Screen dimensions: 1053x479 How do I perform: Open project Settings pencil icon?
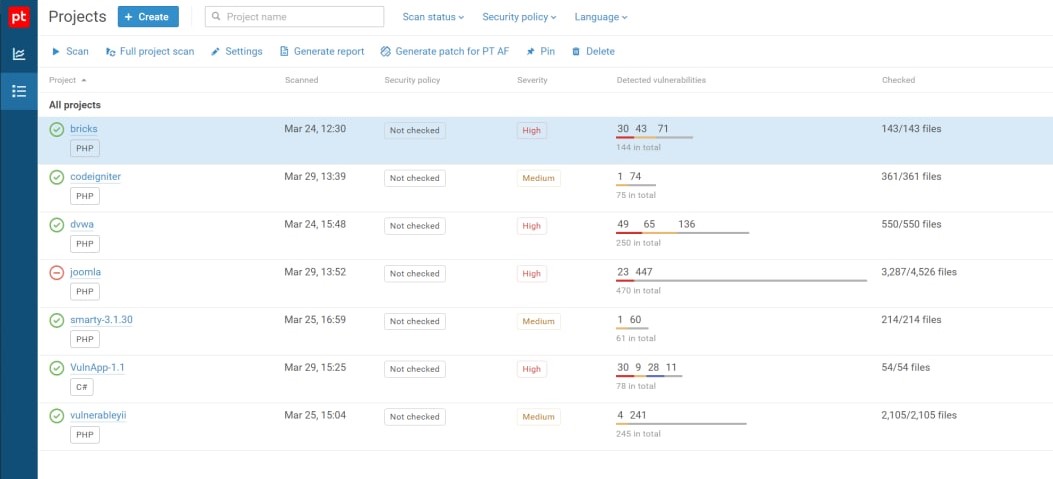pyautogui.click(x=215, y=51)
